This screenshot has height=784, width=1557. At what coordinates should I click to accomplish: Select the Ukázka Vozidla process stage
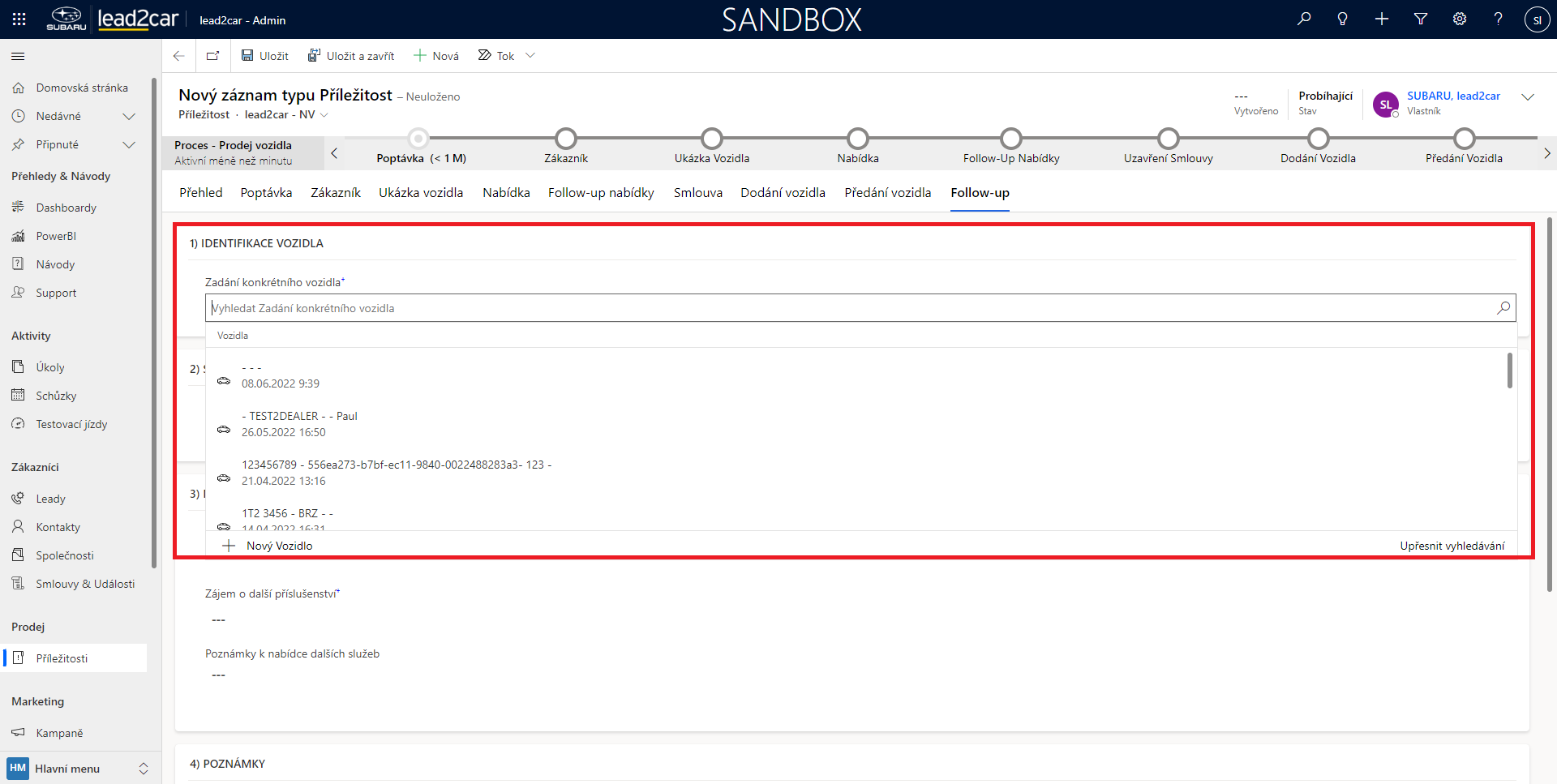click(x=712, y=139)
